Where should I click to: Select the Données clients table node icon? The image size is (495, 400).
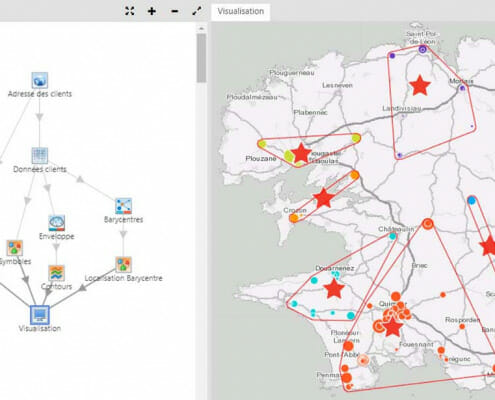click(x=40, y=155)
